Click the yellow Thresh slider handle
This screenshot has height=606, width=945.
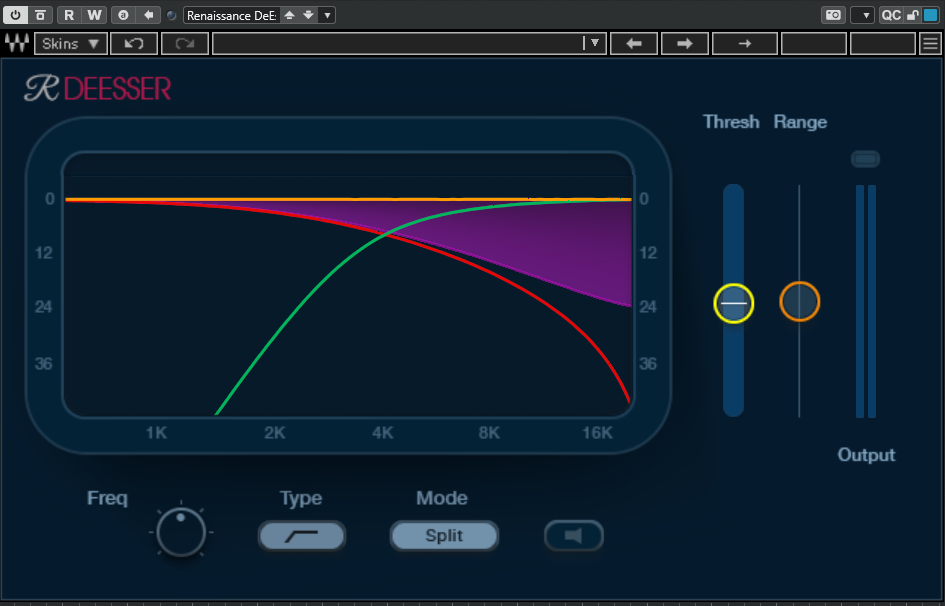coord(733,303)
